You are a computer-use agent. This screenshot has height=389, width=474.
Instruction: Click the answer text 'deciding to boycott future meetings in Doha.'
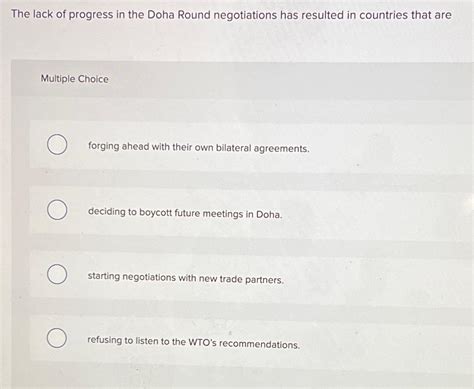185,213
